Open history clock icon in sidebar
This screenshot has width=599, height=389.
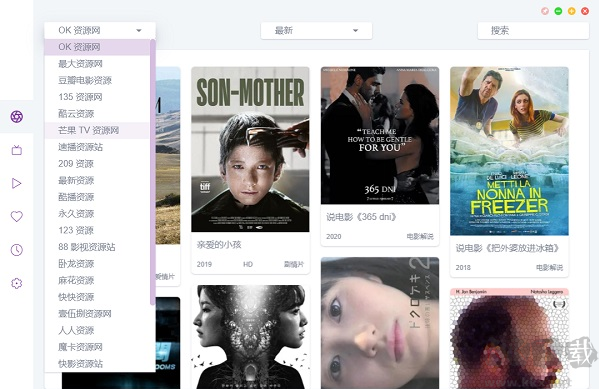click(x=16, y=250)
